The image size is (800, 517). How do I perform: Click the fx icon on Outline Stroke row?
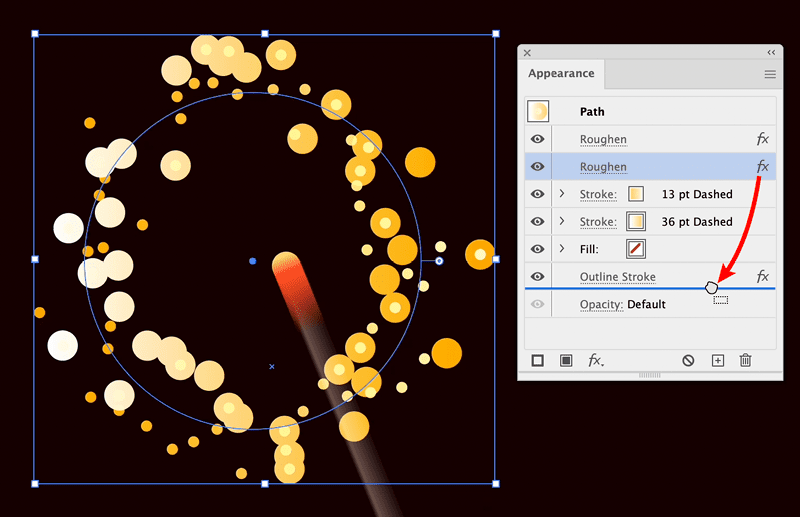coord(762,276)
